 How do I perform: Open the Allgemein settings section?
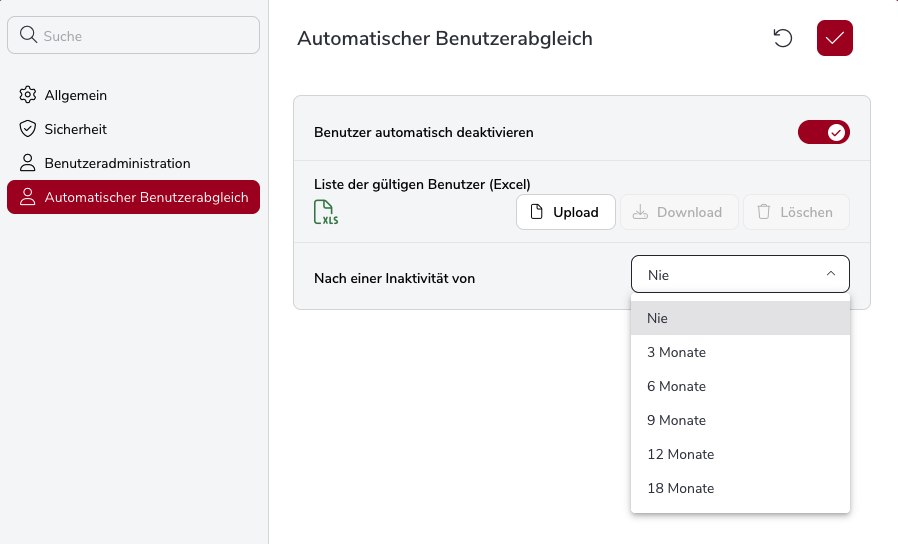76,95
